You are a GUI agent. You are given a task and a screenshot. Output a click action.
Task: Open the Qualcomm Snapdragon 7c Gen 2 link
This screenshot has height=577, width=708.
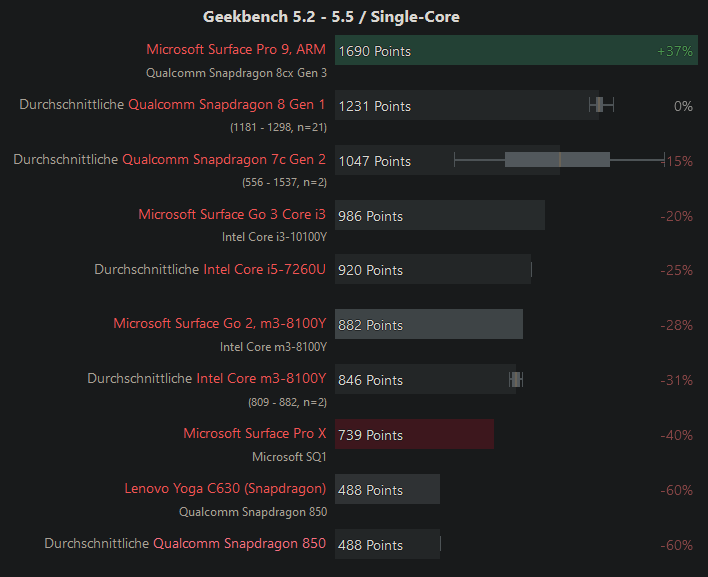click(x=224, y=159)
